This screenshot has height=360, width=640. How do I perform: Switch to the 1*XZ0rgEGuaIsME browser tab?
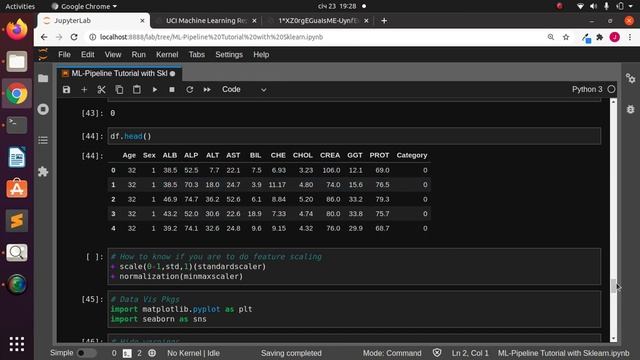[318, 20]
